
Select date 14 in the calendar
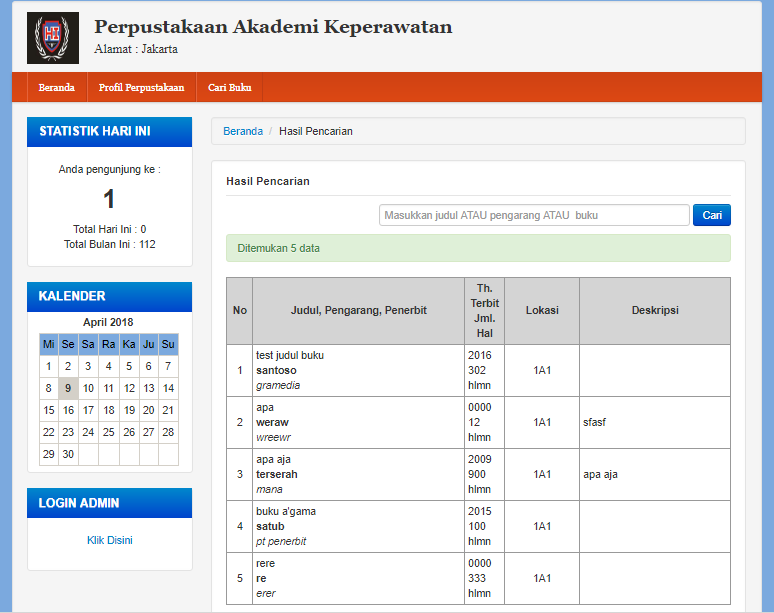point(168,388)
